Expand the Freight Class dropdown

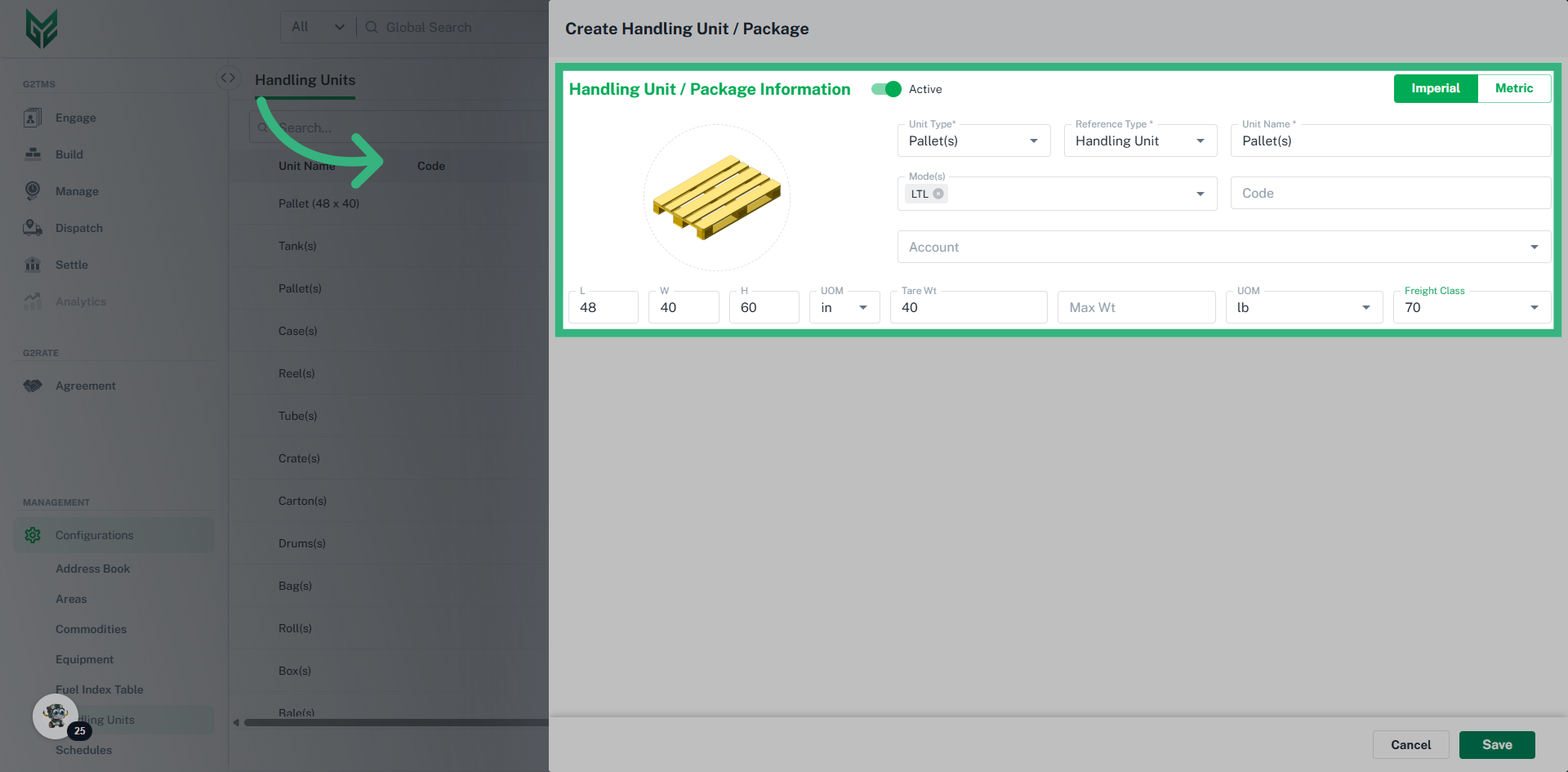[x=1535, y=307]
